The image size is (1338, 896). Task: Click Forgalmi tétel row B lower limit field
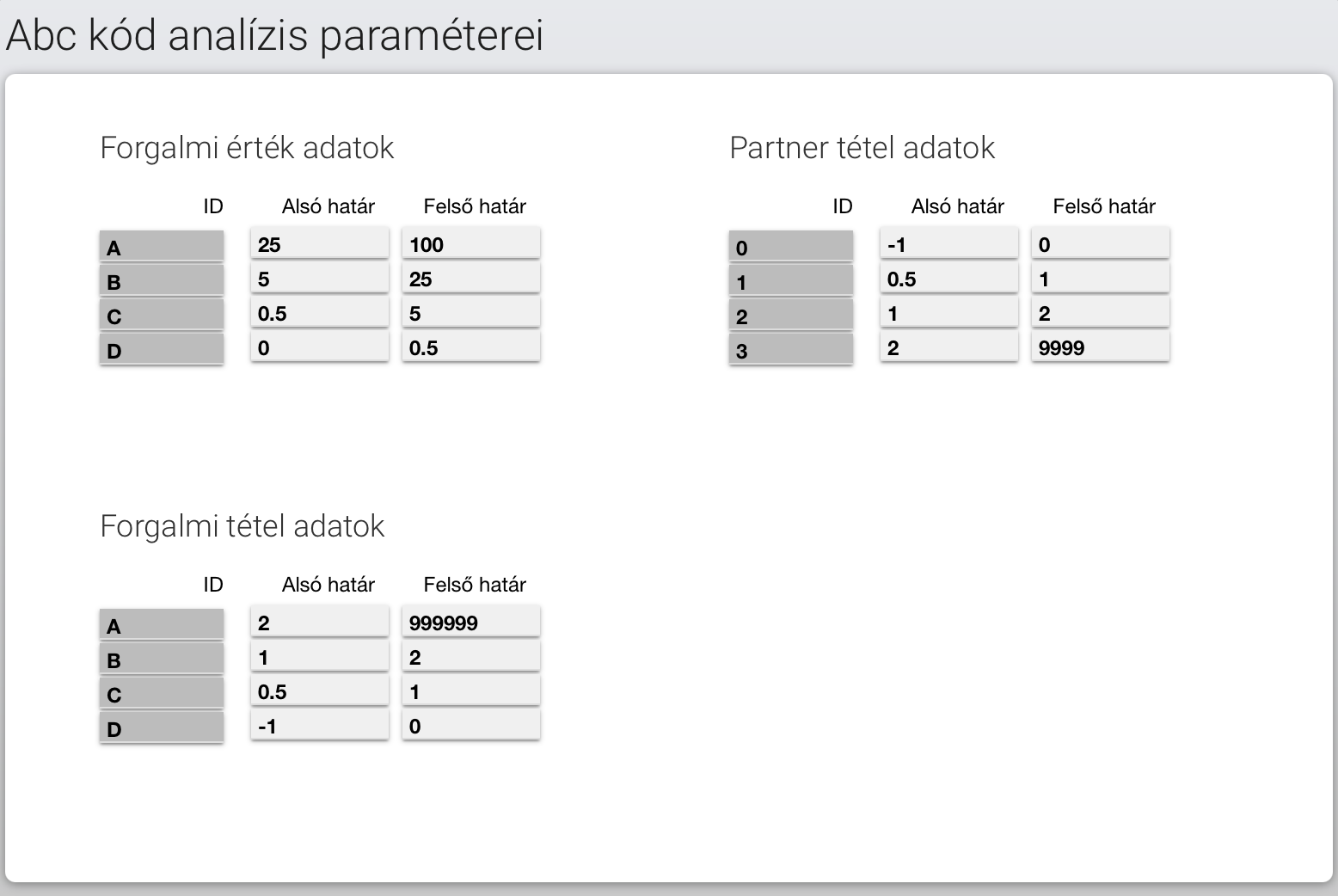tap(320, 656)
